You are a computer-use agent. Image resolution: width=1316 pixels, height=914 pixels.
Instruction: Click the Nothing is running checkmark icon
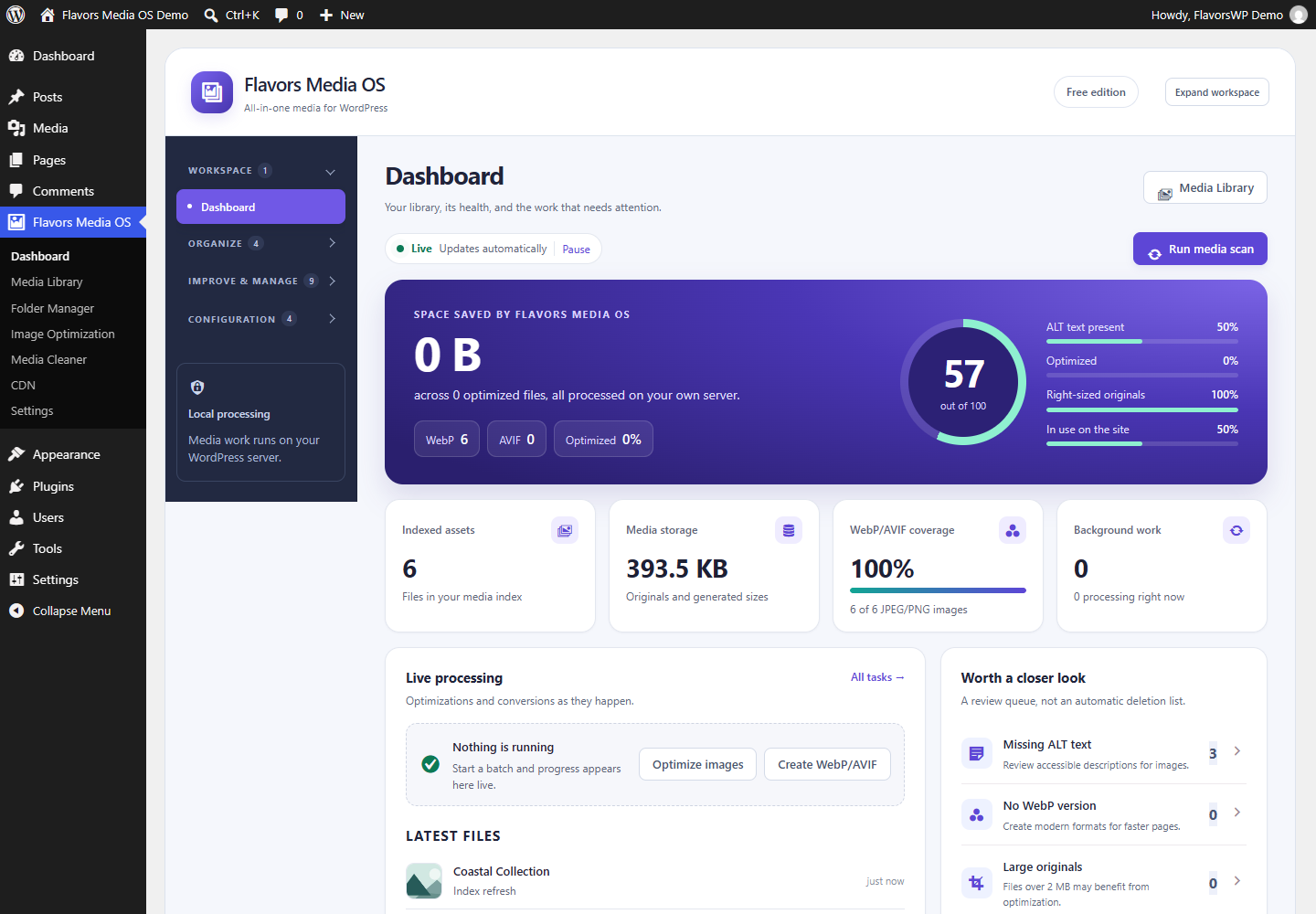tap(430, 764)
